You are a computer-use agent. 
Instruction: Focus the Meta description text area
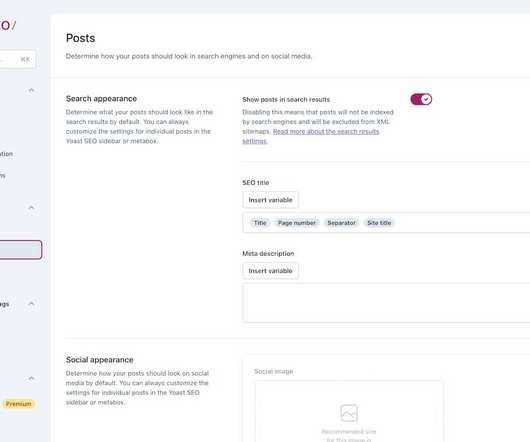coord(386,303)
